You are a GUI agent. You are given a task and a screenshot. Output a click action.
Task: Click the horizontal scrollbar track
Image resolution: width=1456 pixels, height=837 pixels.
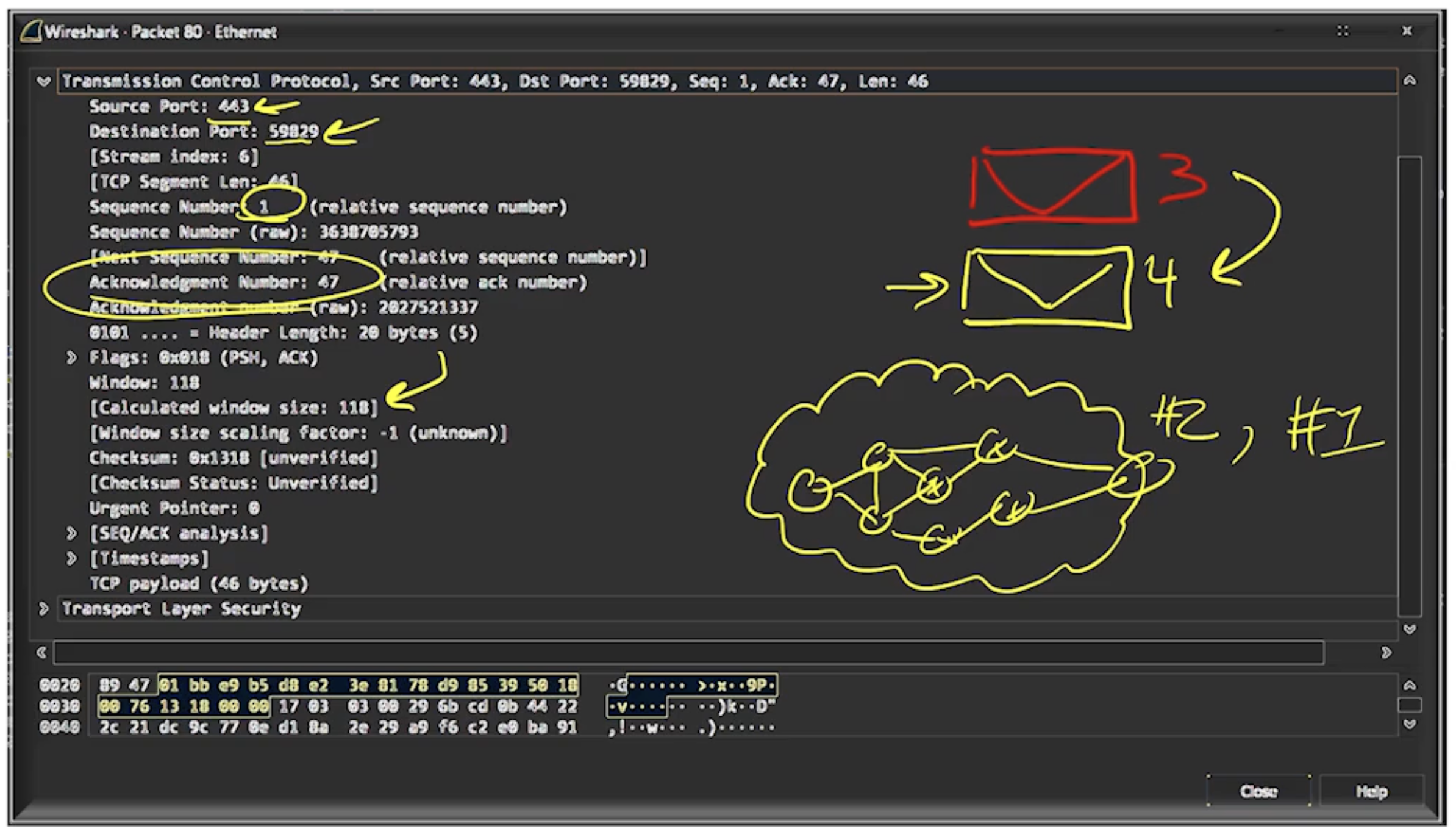(x=688, y=652)
